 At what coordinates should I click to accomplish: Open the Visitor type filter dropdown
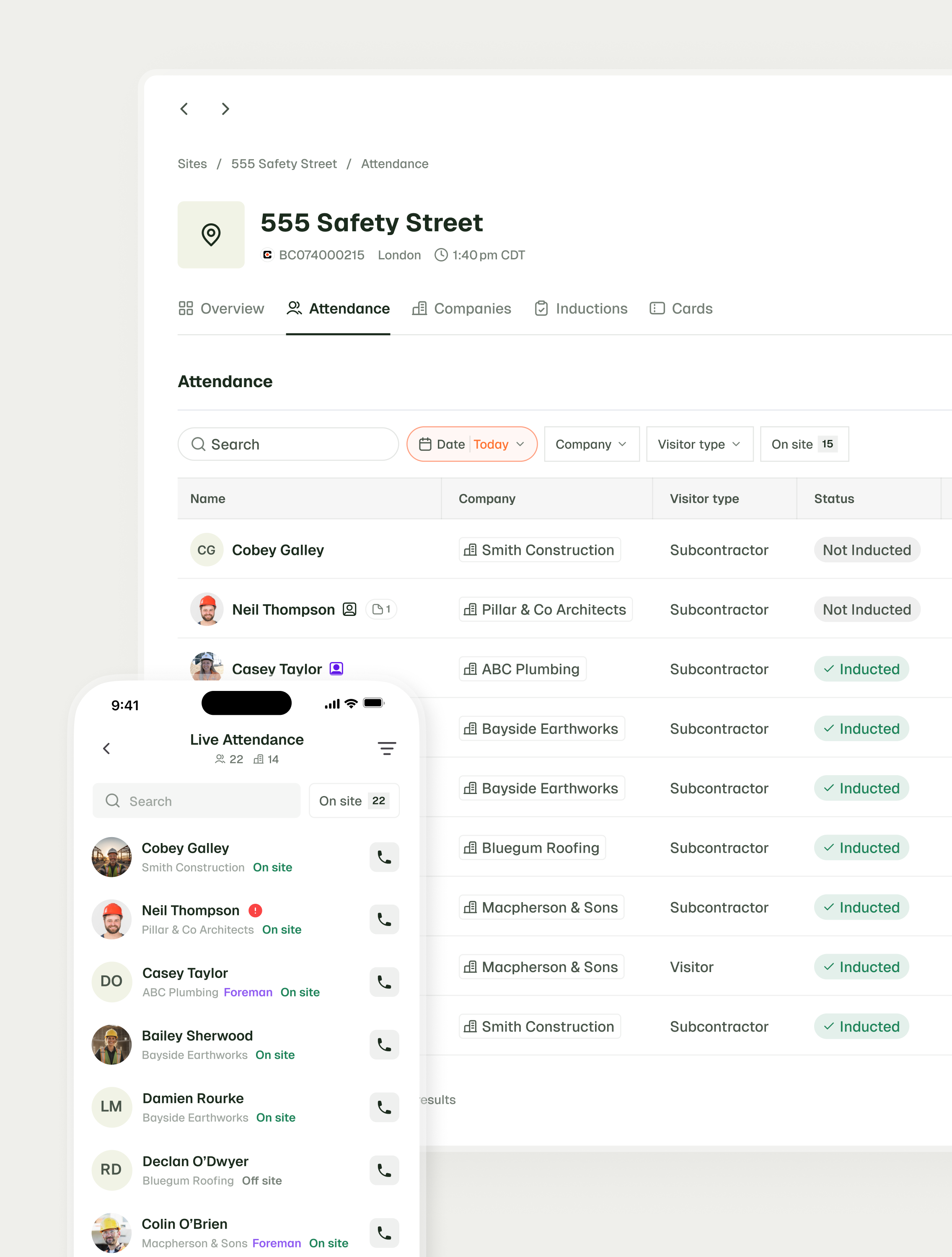[700, 444]
